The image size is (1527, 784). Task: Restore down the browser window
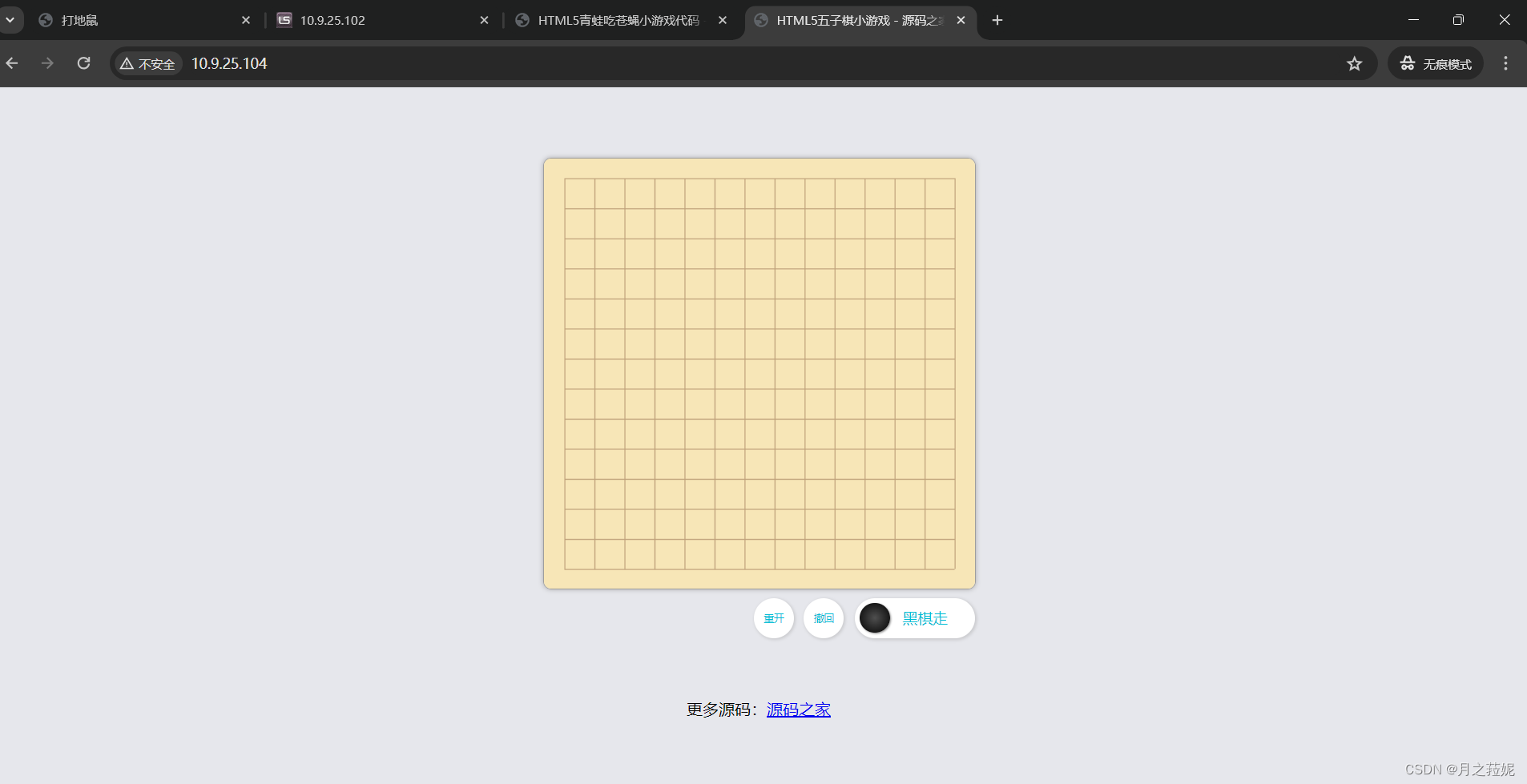(x=1458, y=20)
